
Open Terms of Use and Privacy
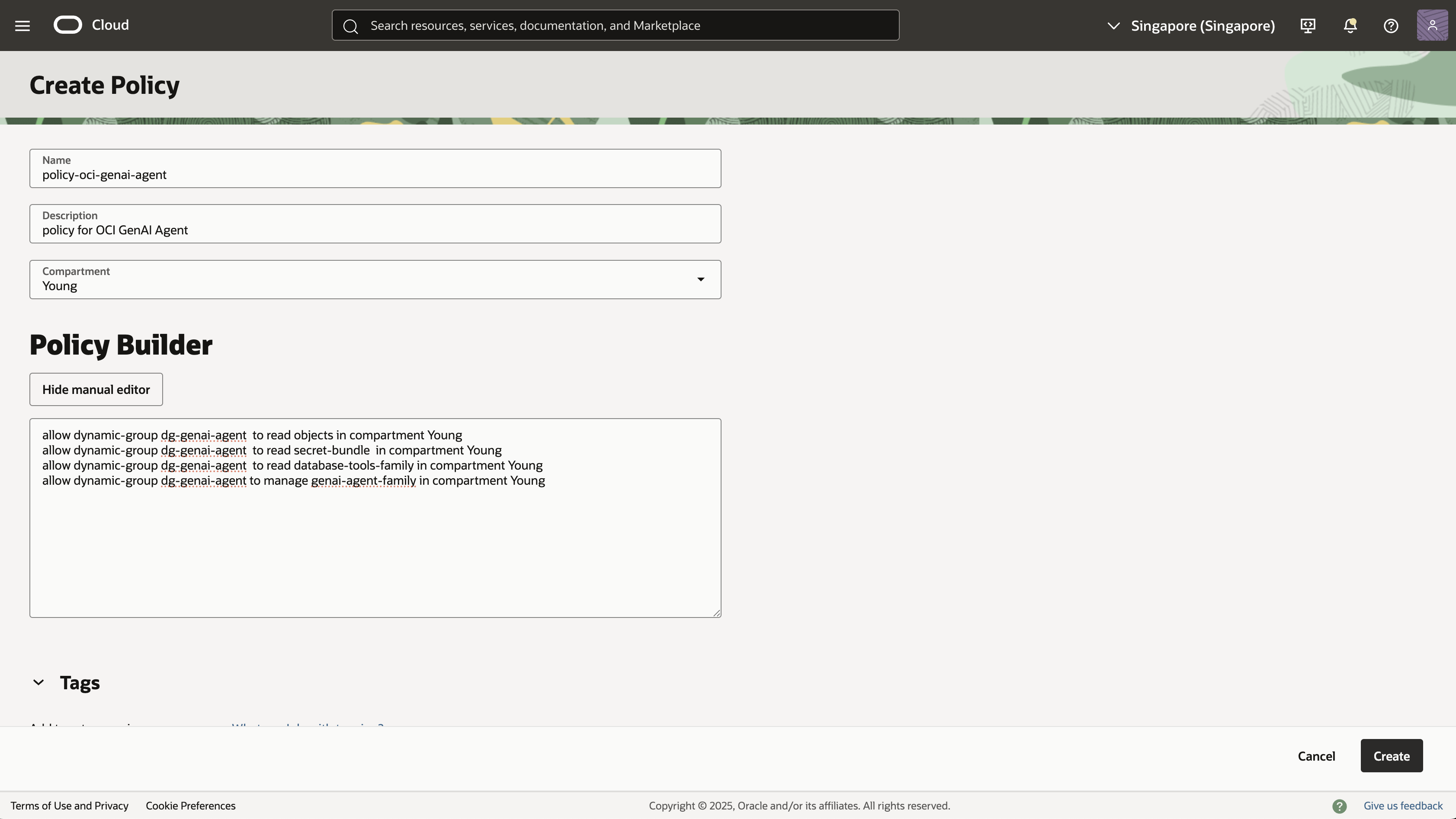click(70, 806)
